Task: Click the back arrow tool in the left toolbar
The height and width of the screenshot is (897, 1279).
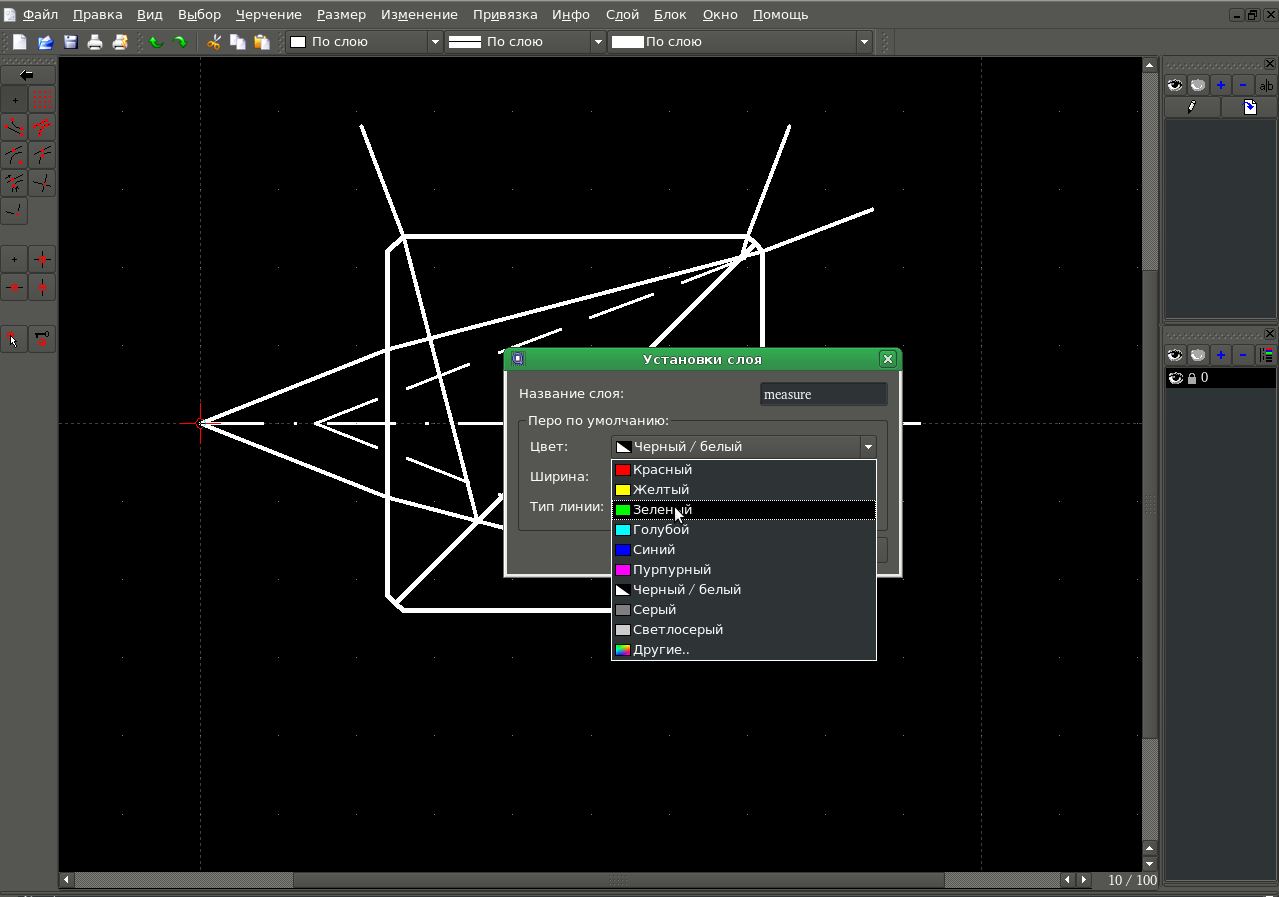Action: [x=28, y=73]
